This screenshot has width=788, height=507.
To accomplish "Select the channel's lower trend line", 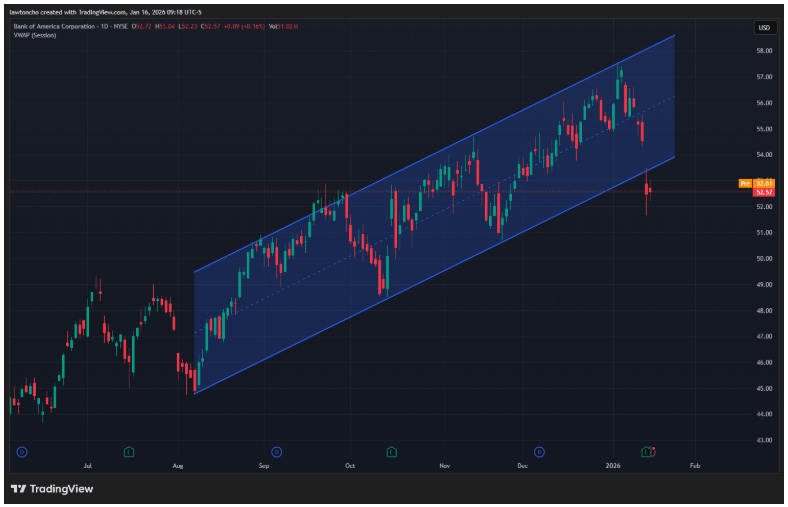I will pos(434,275).
